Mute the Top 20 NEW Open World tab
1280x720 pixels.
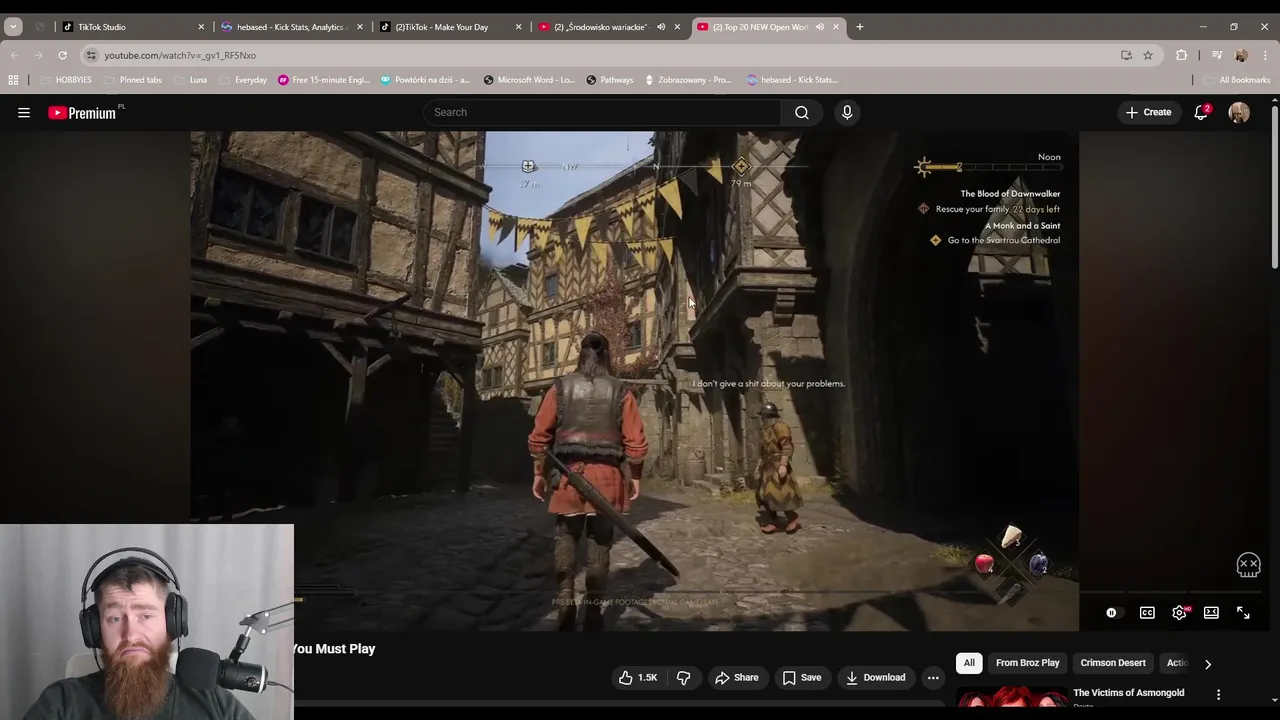click(820, 27)
